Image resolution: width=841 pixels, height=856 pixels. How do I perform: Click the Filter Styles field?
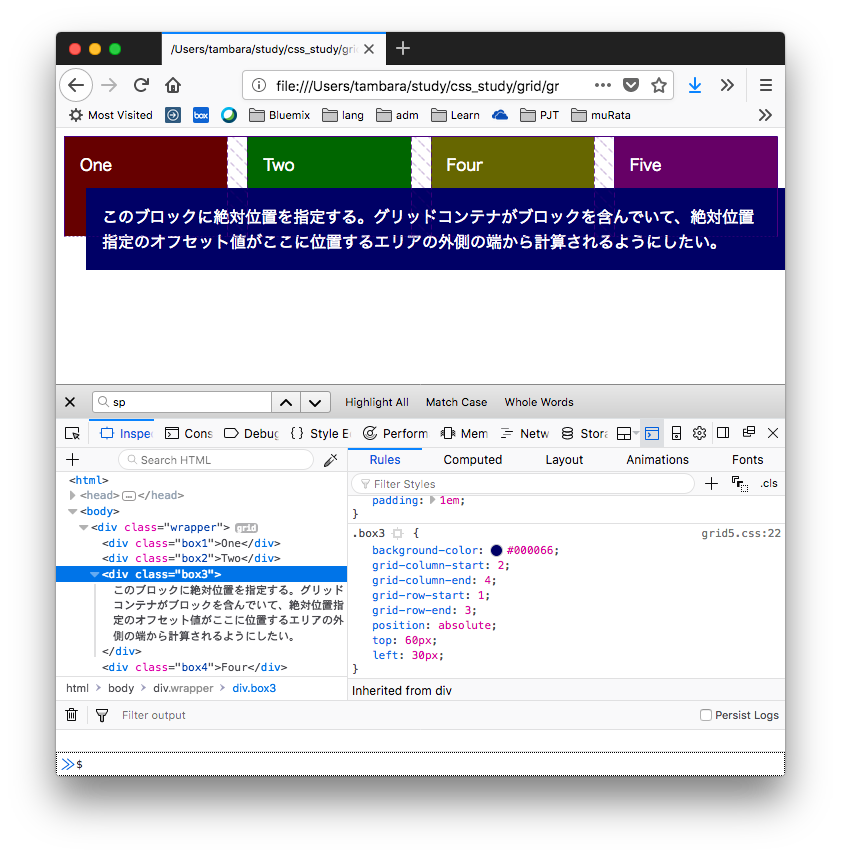[x=523, y=484]
